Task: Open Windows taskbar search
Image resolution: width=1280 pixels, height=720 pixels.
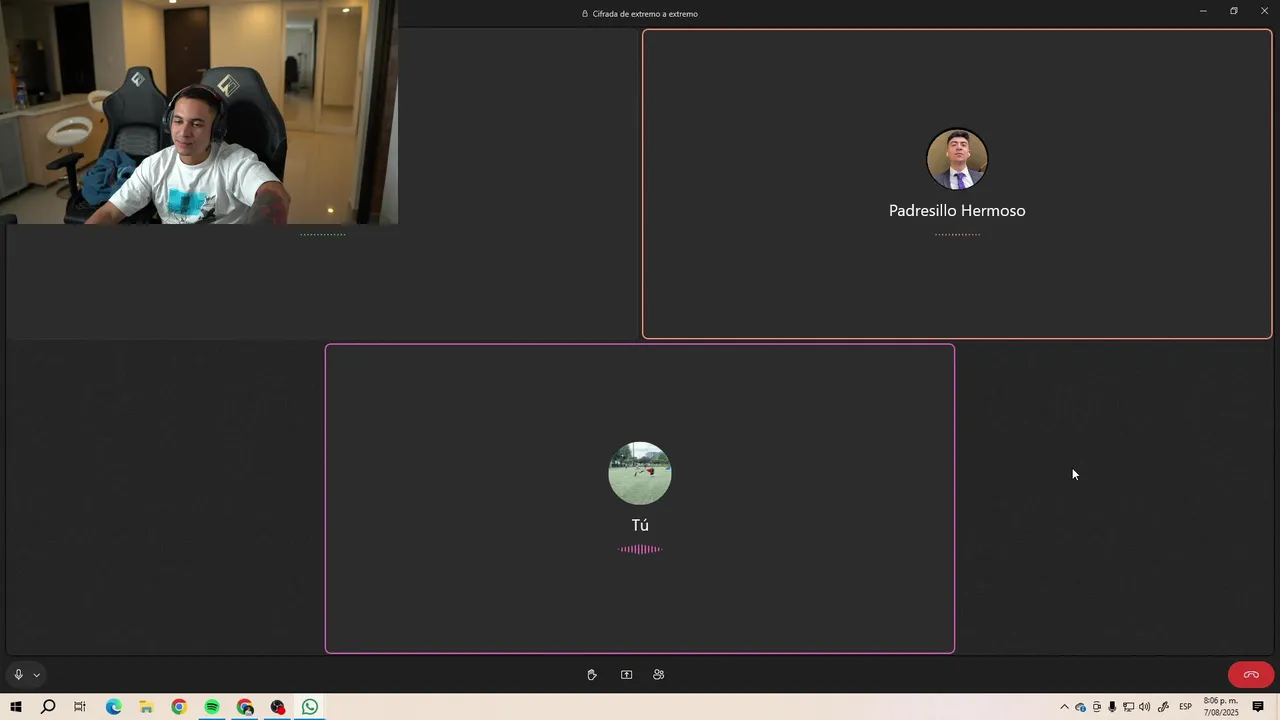Action: [48, 707]
